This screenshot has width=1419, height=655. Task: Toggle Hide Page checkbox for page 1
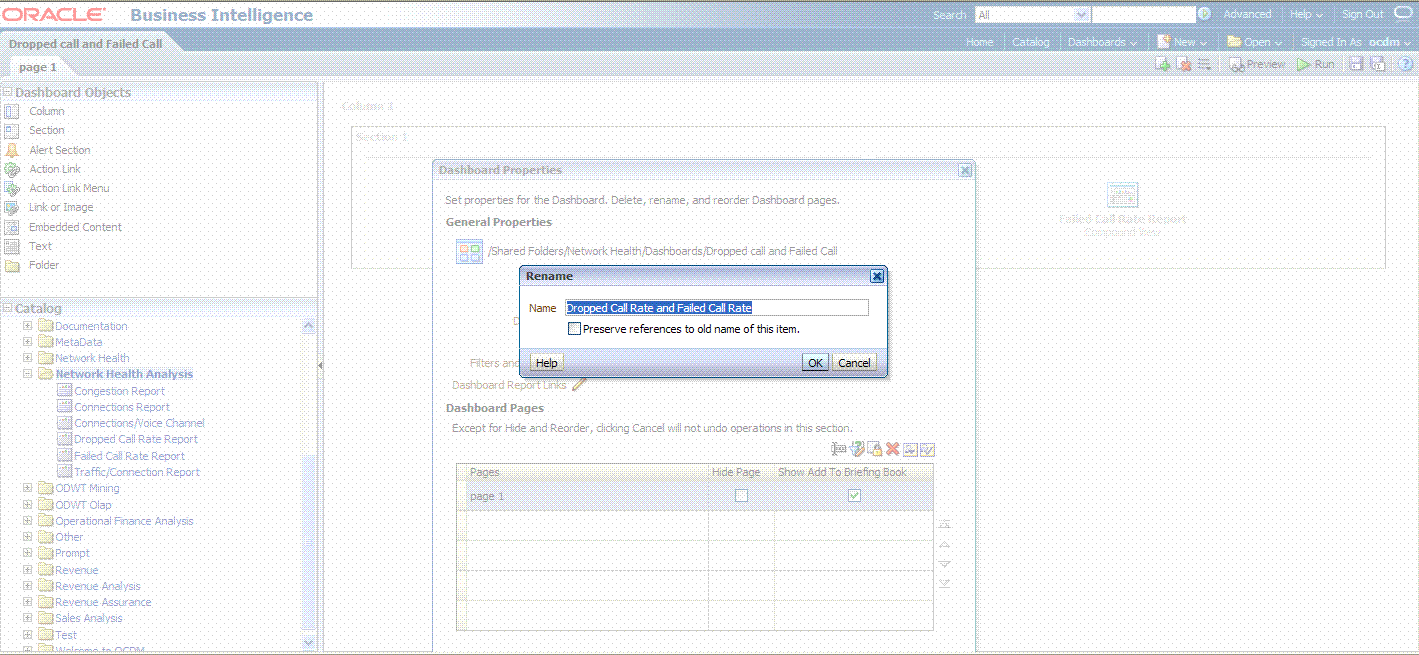point(741,496)
